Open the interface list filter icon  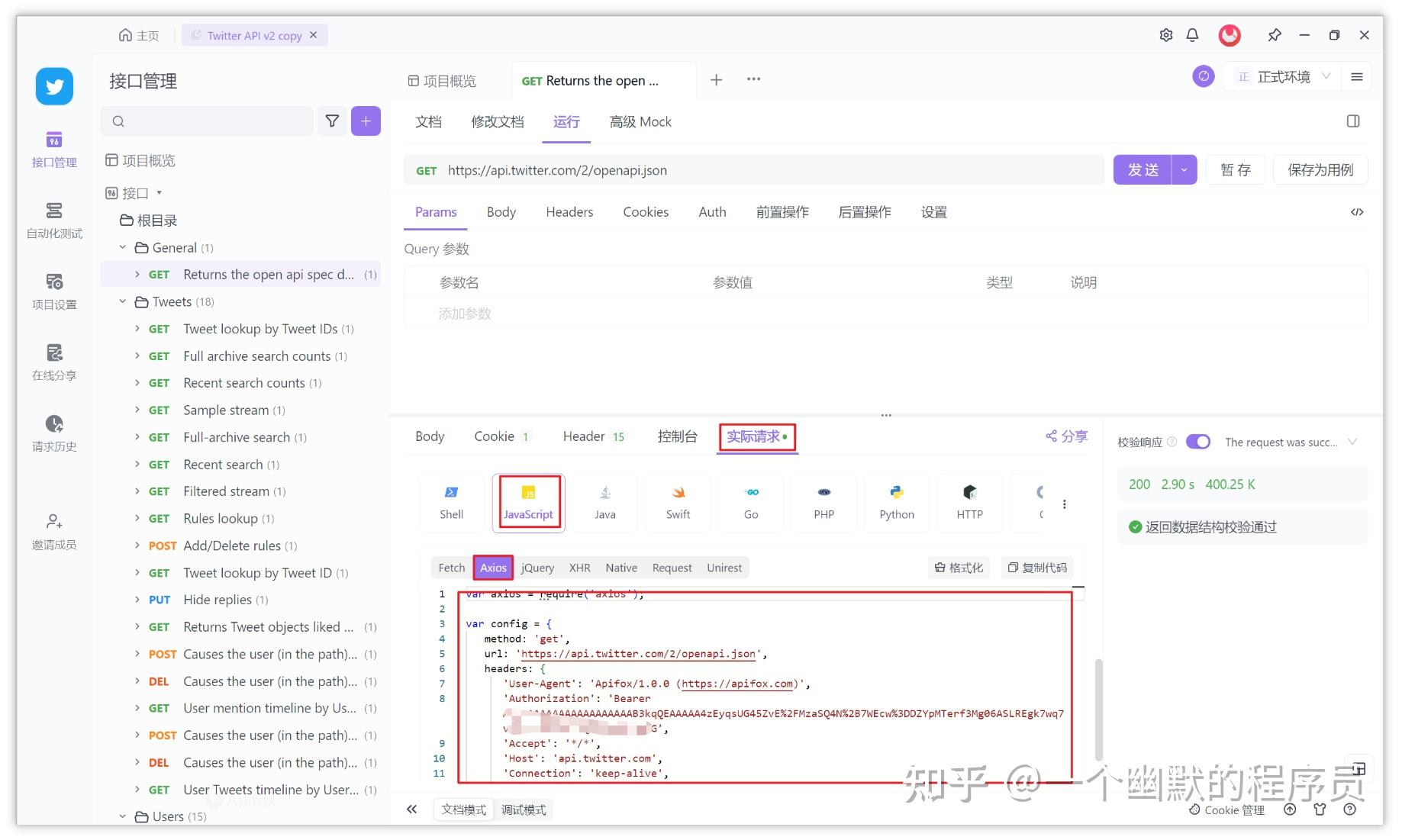pos(332,121)
